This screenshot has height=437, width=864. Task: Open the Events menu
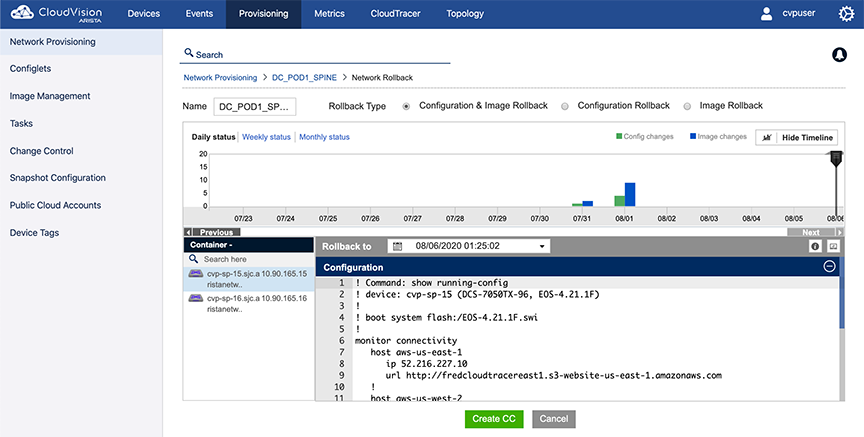tap(199, 14)
